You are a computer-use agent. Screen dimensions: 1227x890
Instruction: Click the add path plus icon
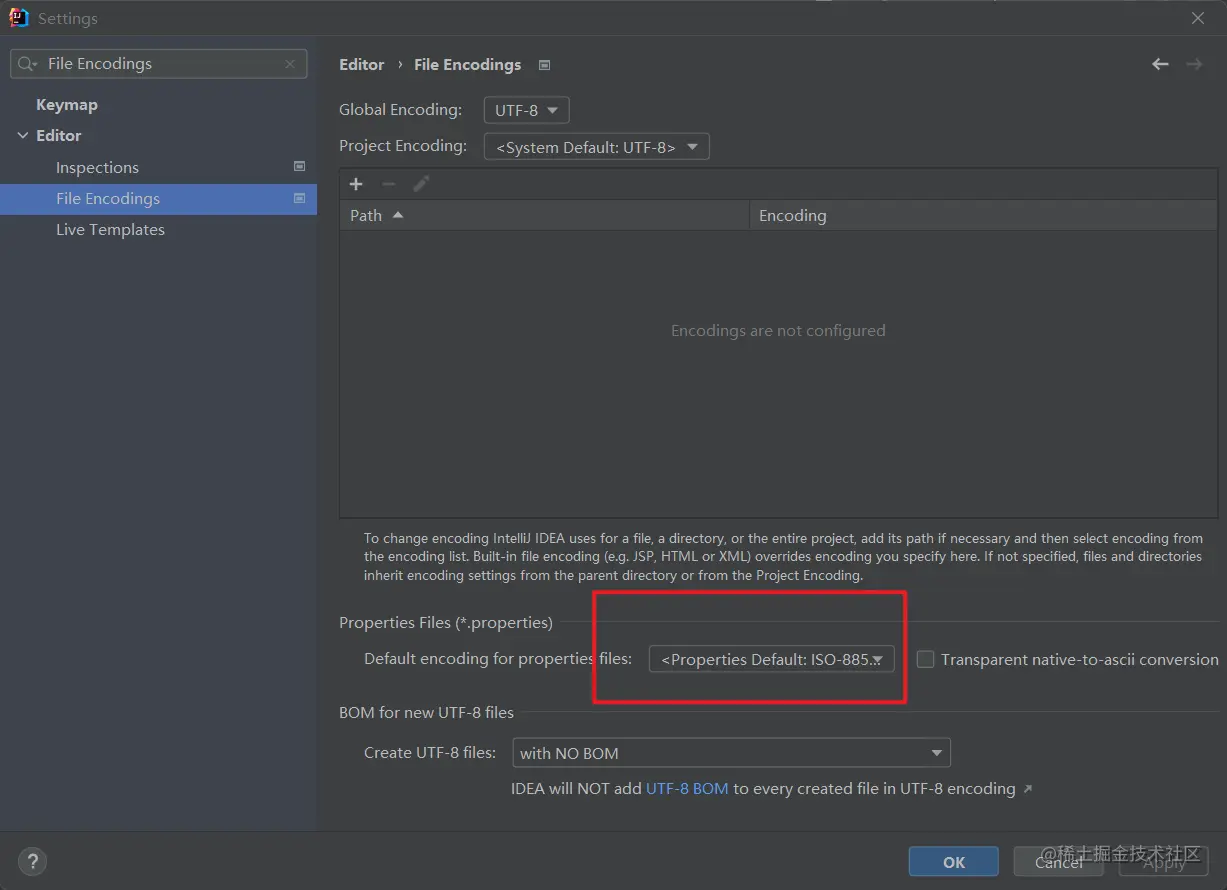[356, 184]
